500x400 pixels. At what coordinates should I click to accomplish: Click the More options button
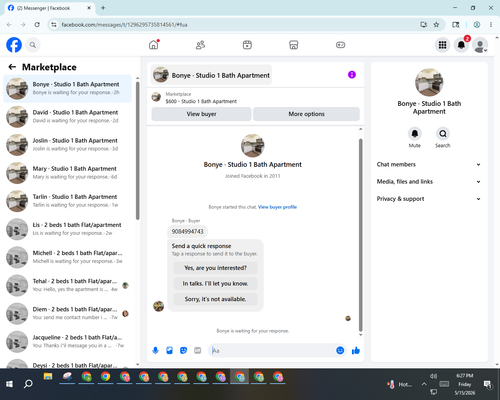(306, 114)
